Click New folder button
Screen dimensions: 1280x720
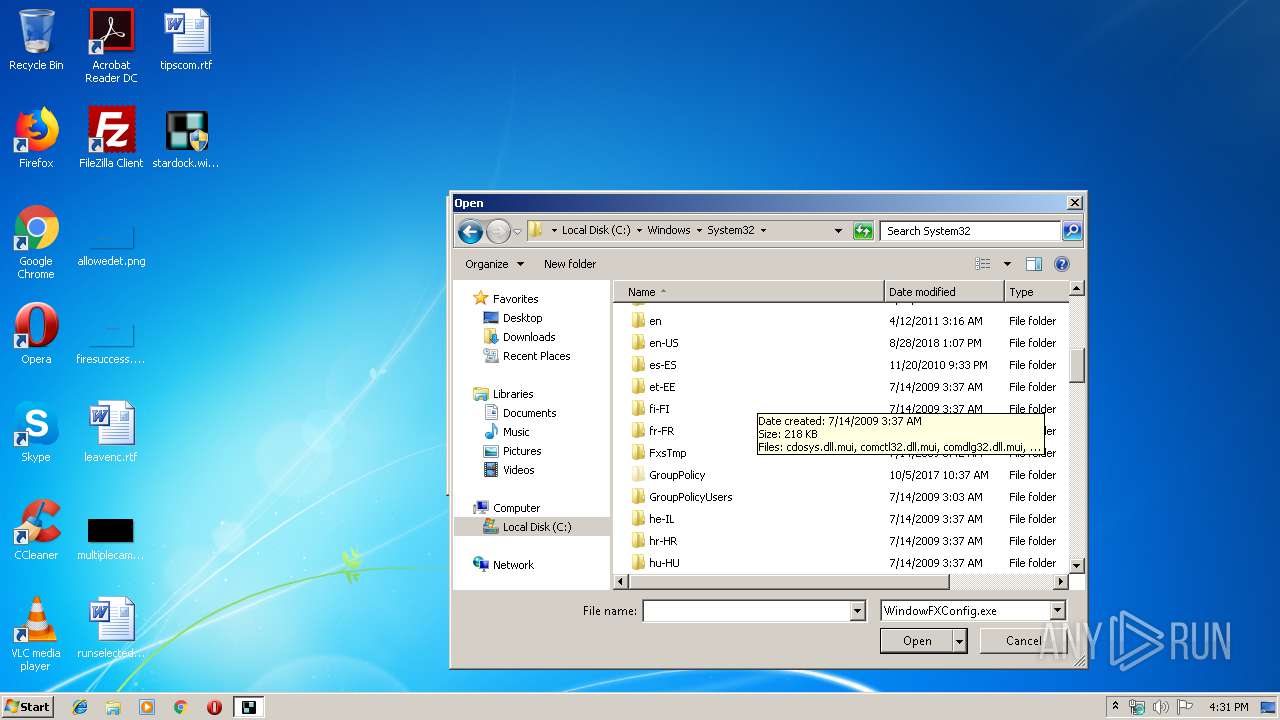pyautogui.click(x=570, y=264)
